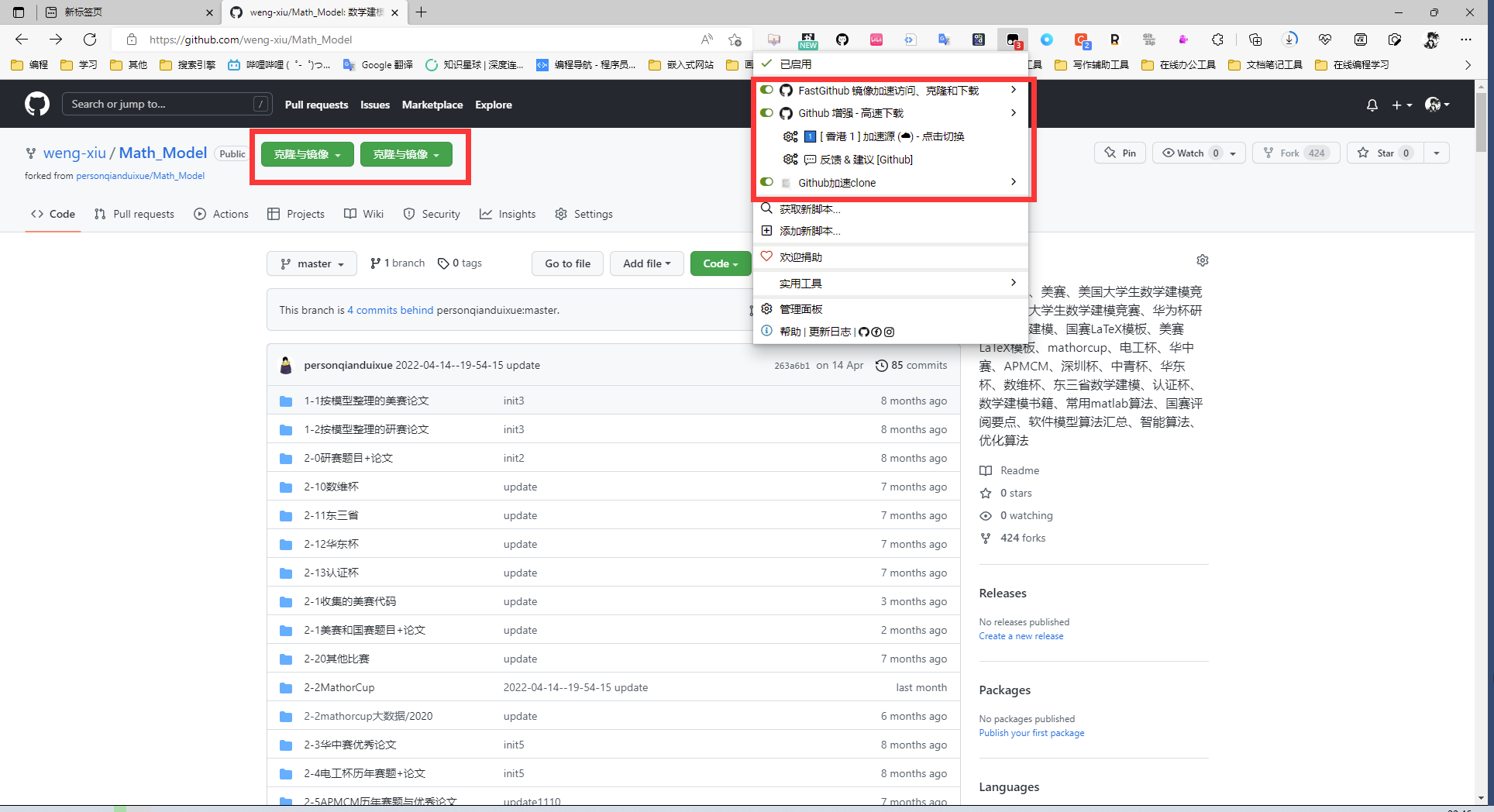1494x812 pixels.
Task: Click the GitHub search input field
Action: (167, 104)
